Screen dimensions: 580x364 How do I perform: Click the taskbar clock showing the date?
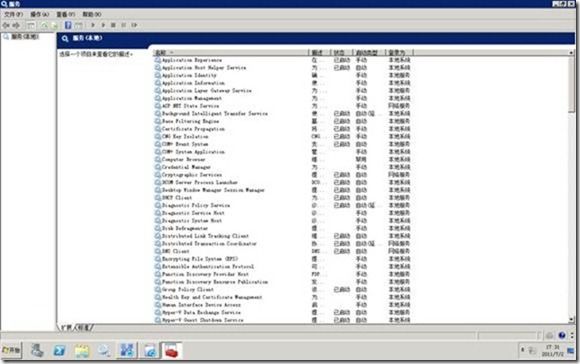point(553,350)
